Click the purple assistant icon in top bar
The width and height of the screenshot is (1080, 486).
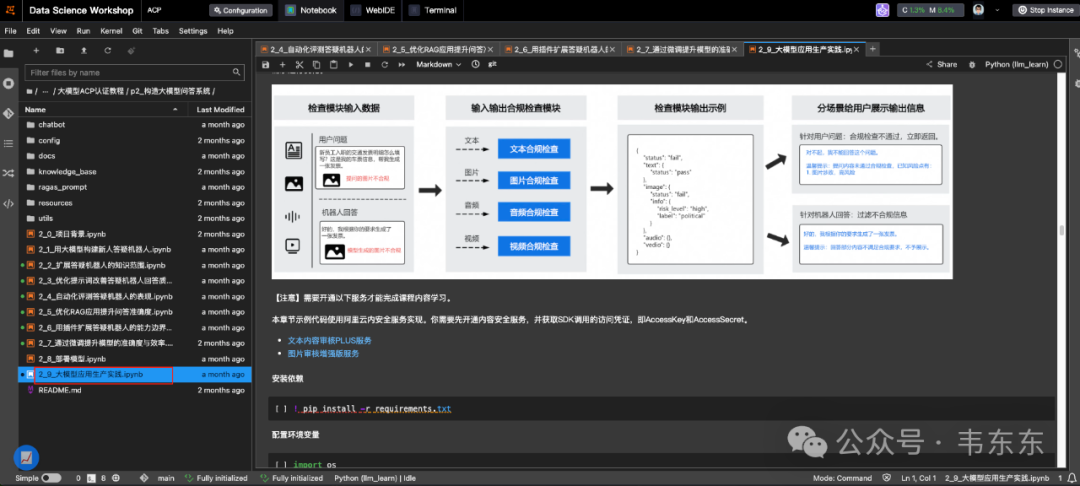pos(882,10)
